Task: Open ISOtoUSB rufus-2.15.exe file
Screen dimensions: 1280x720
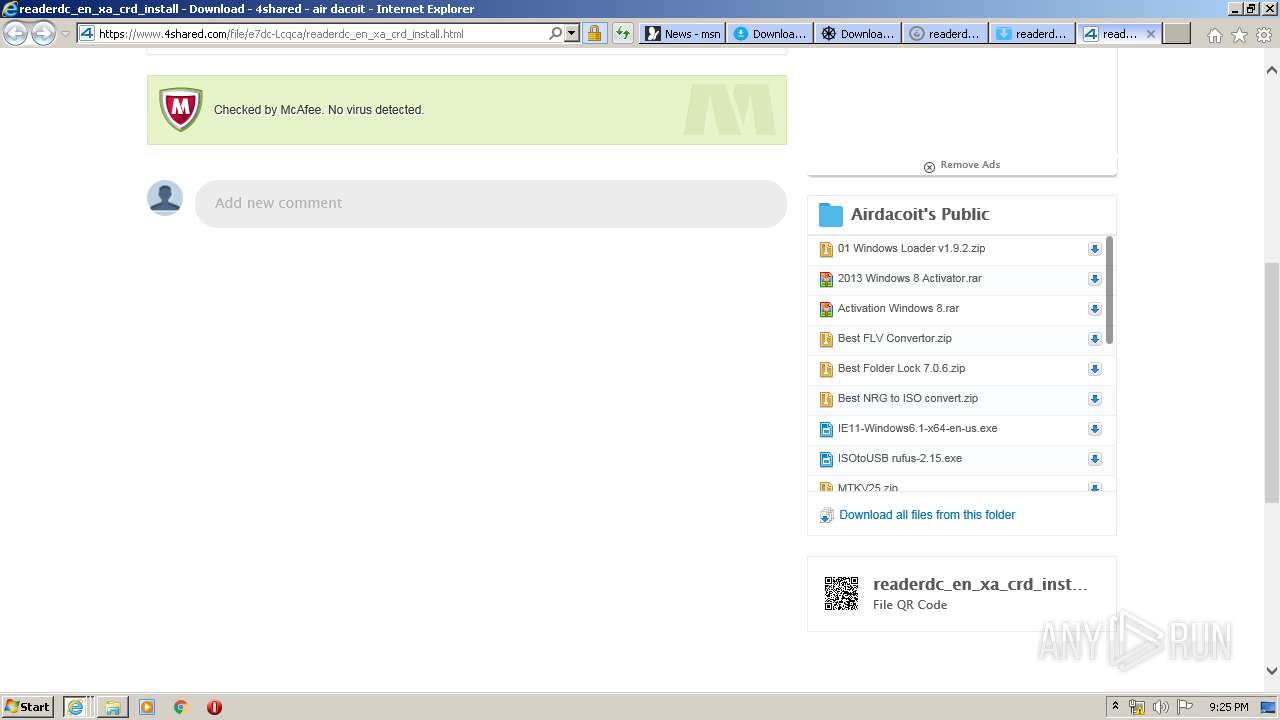Action: [x=900, y=458]
